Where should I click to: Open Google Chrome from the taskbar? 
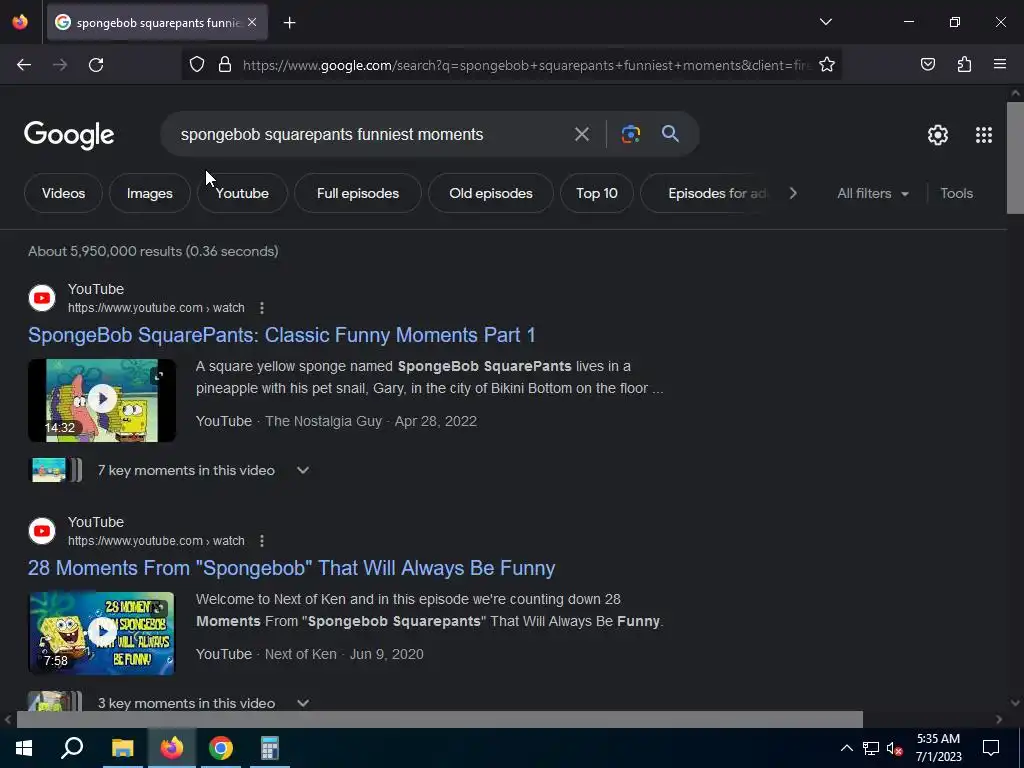[x=221, y=748]
